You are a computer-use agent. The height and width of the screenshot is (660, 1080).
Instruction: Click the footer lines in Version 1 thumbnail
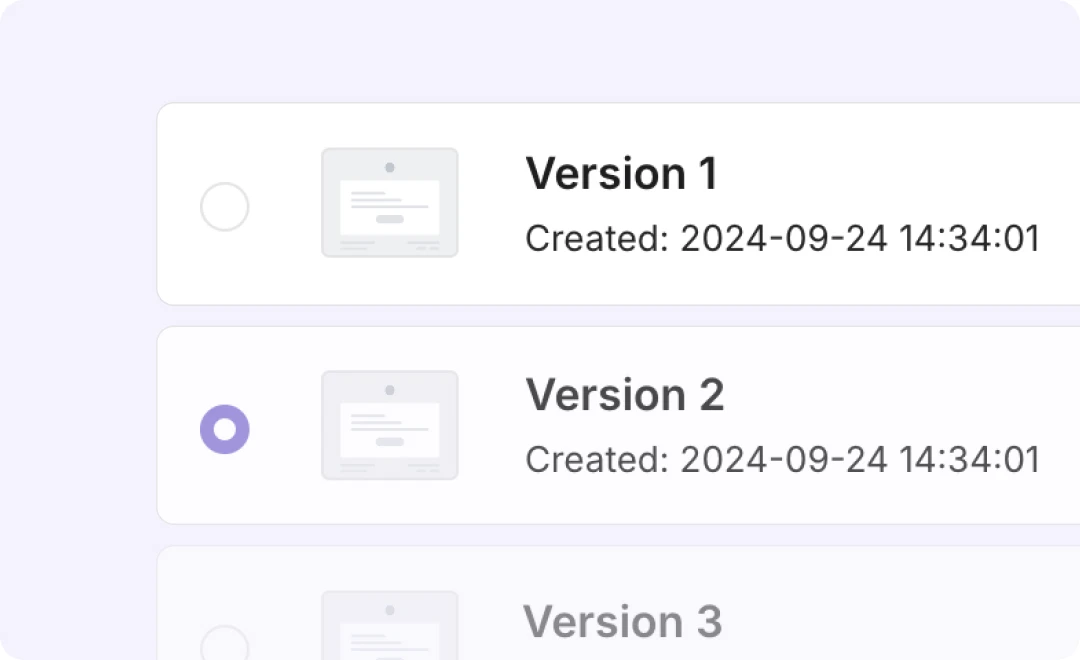(x=390, y=244)
